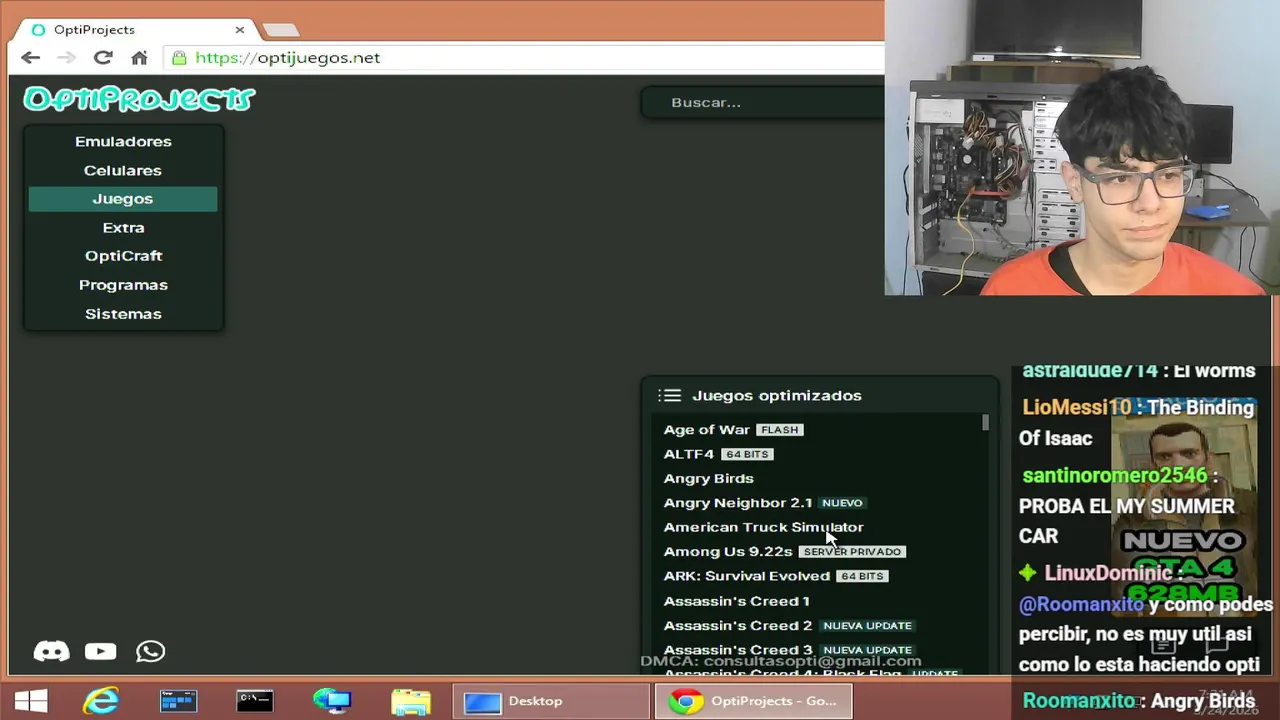Image resolution: width=1280 pixels, height=720 pixels.
Task: Open Age of War game entry
Action: [x=706, y=430]
